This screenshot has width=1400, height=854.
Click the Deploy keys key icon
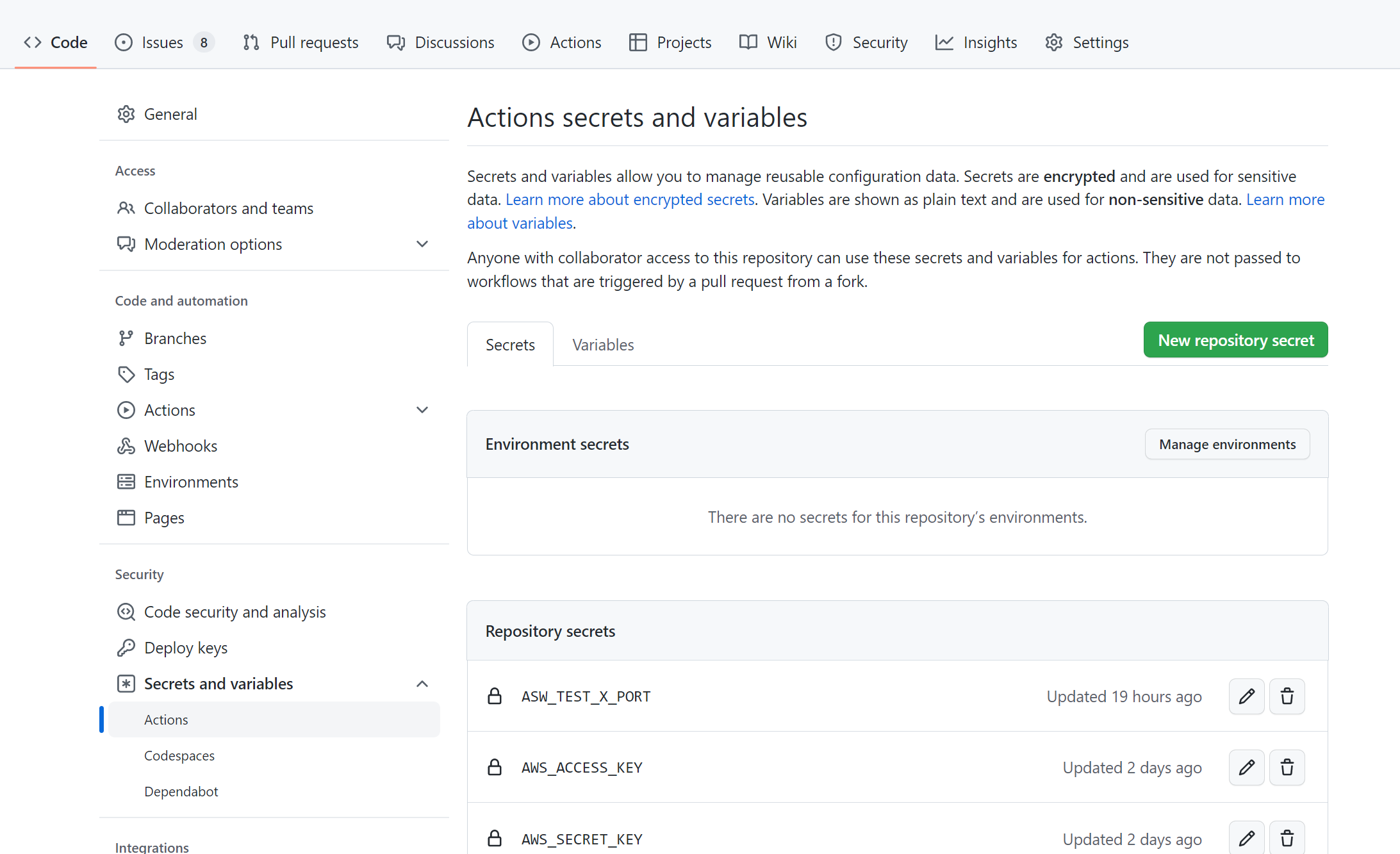pos(126,648)
